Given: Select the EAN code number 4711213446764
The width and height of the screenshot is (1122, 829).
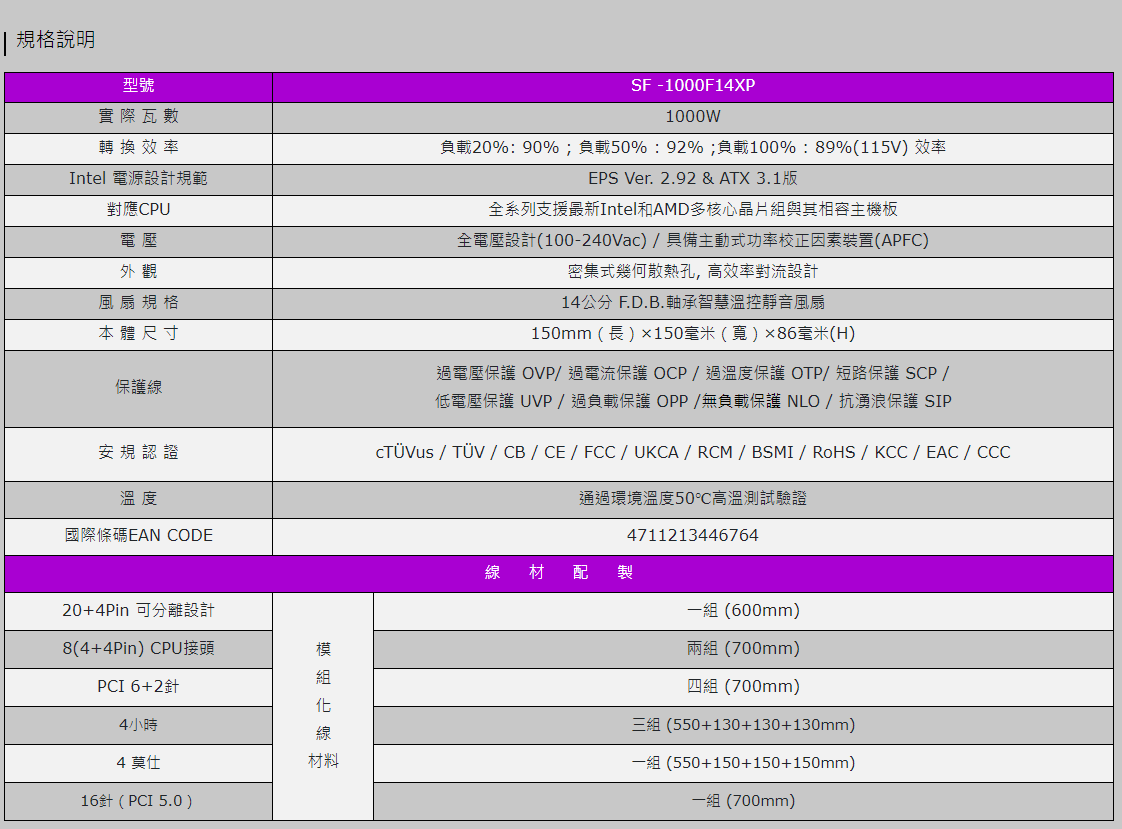Looking at the screenshot, I should point(692,536).
